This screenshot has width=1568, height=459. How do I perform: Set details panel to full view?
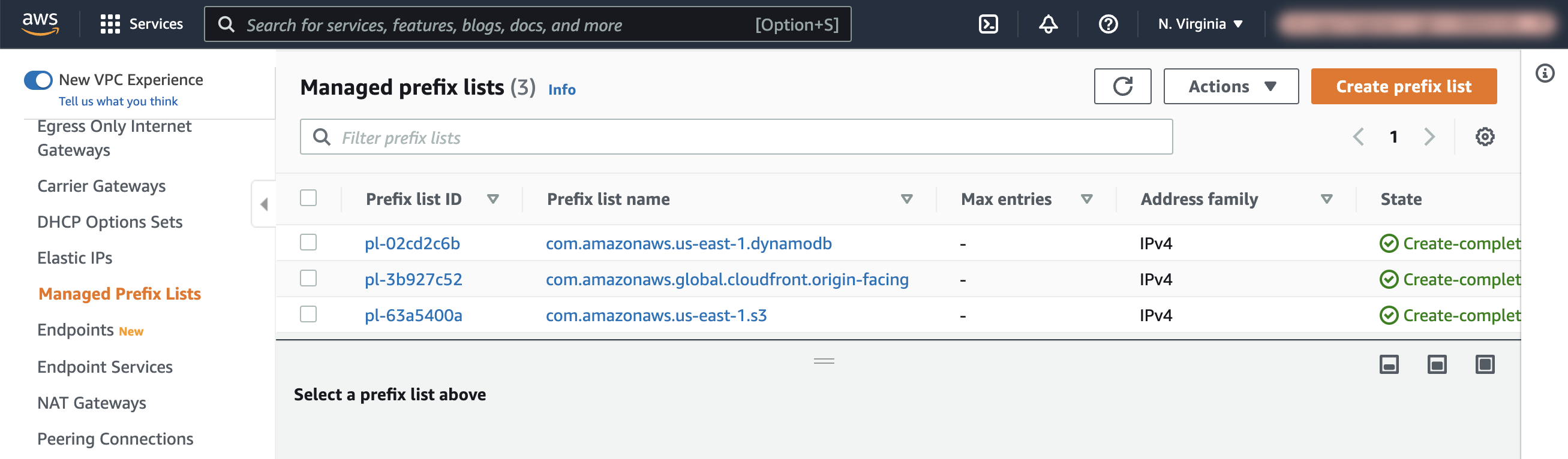click(x=1485, y=364)
